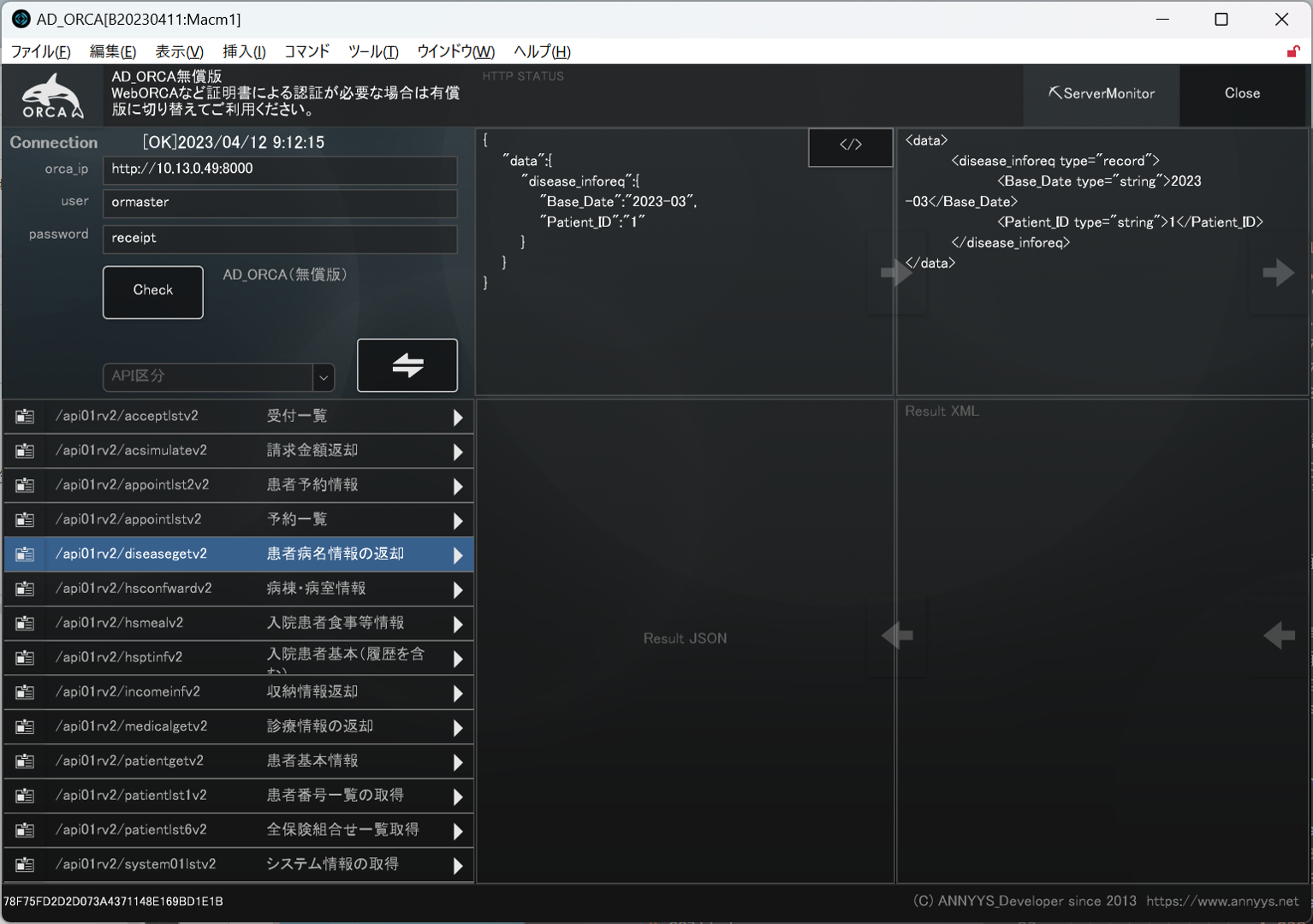Expand the hsconfwardv2 病棟・病室情報 arrow
The height and width of the screenshot is (924, 1313).
tap(458, 589)
